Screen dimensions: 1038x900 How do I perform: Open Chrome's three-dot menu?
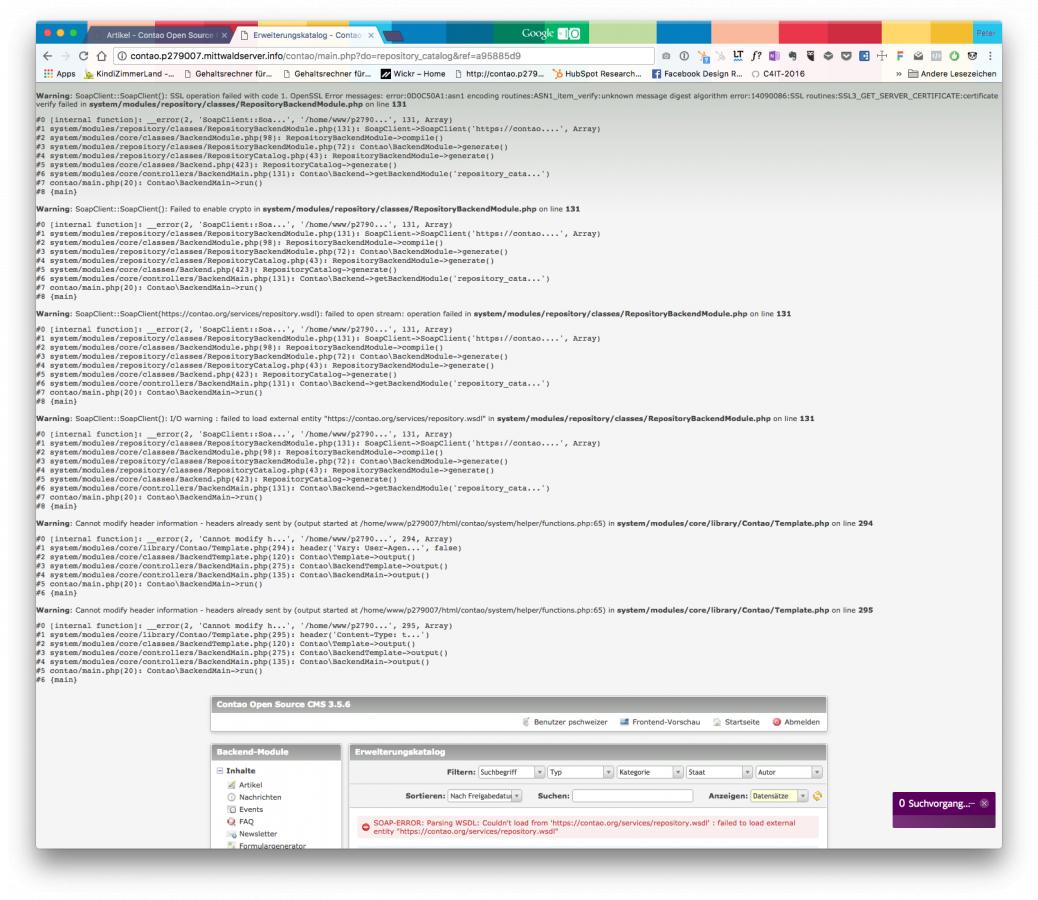tap(990, 56)
